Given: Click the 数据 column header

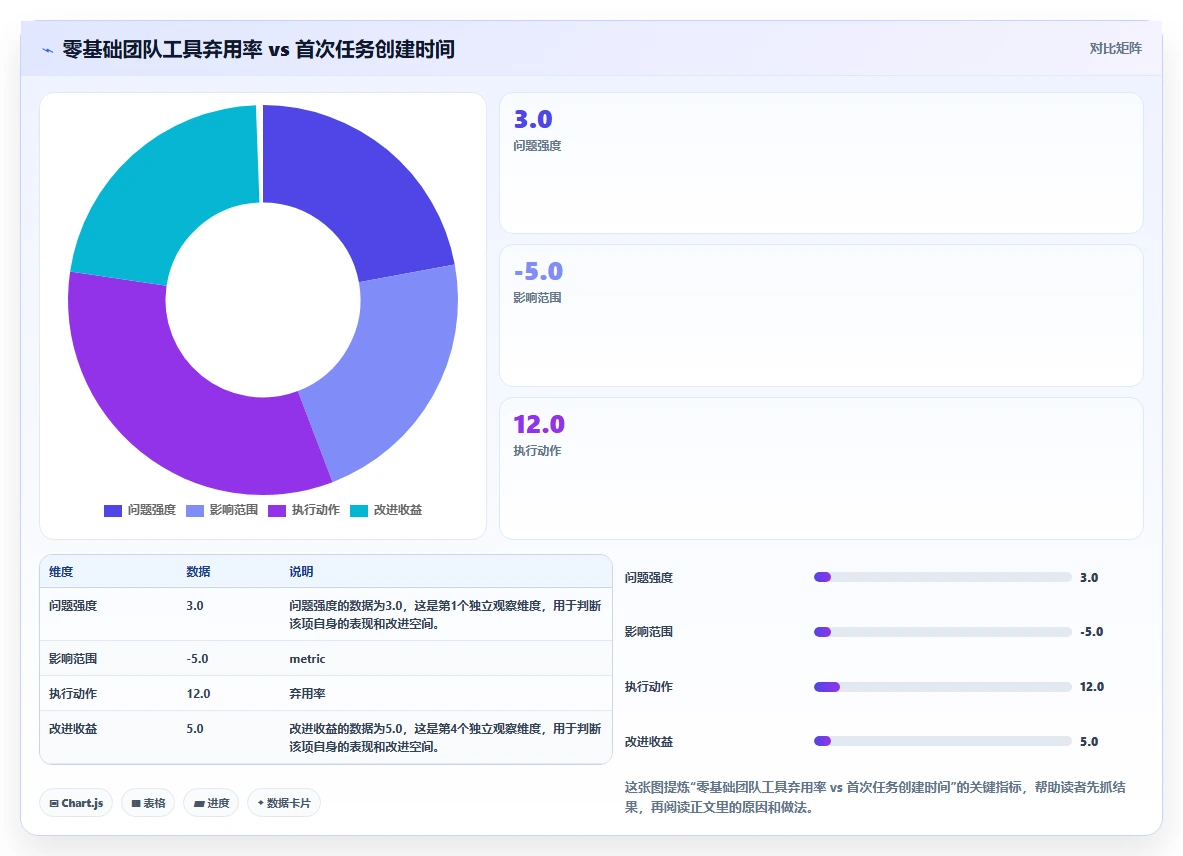Looking at the screenshot, I should tap(198, 572).
